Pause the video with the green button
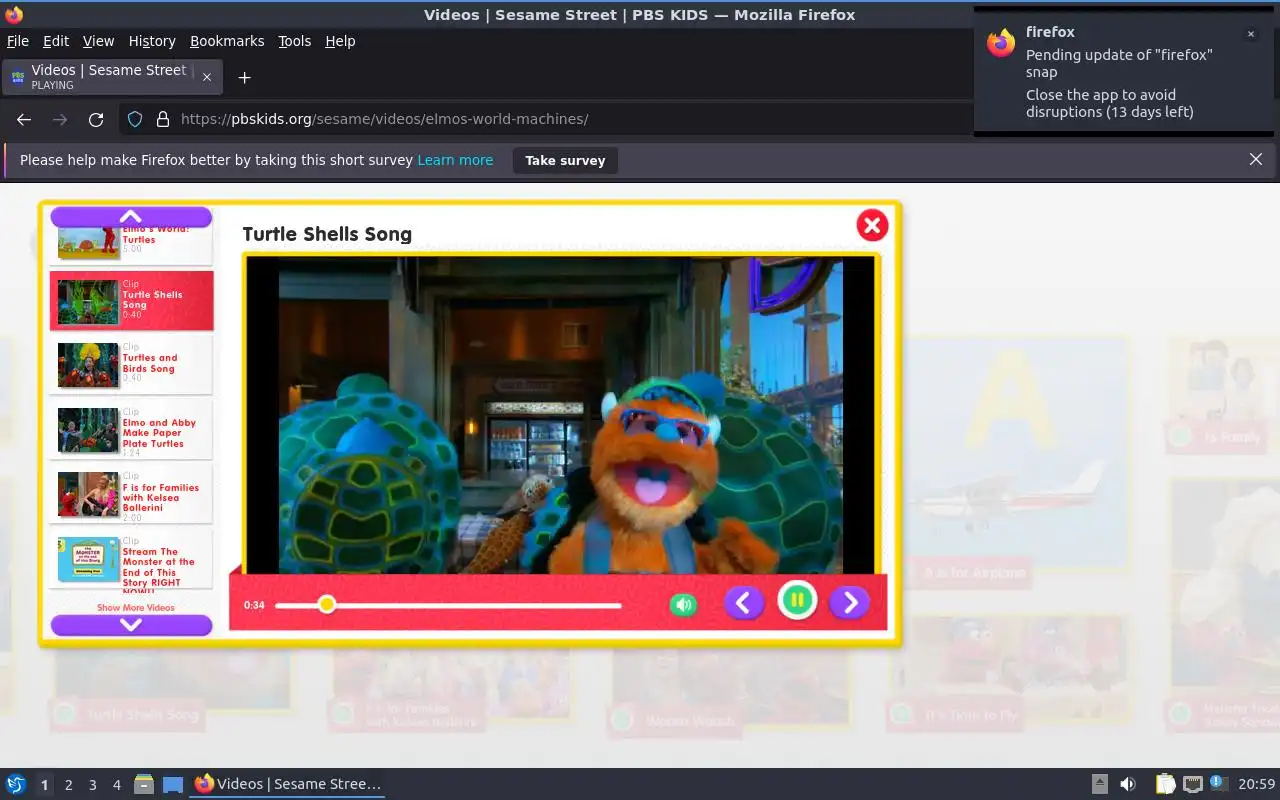 [797, 600]
